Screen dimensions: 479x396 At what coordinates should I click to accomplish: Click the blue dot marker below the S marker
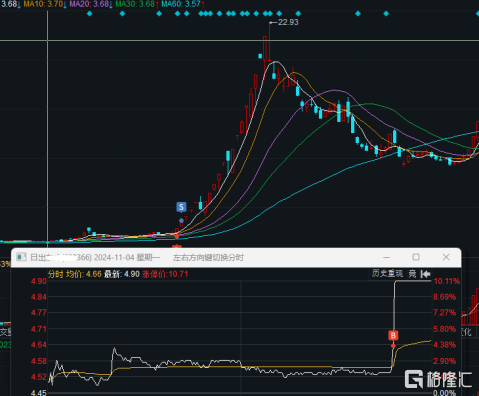tap(181, 221)
